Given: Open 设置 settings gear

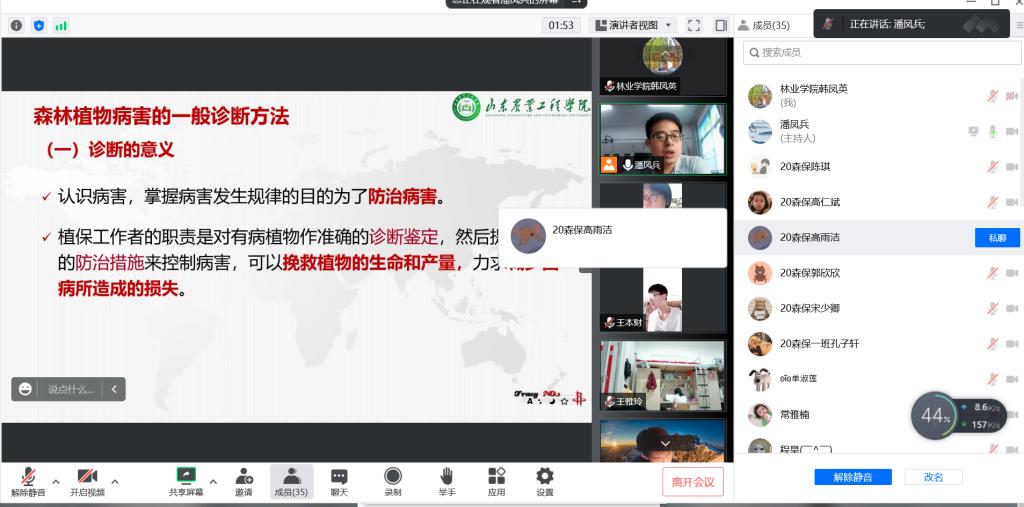Looking at the screenshot, I should tap(544, 481).
